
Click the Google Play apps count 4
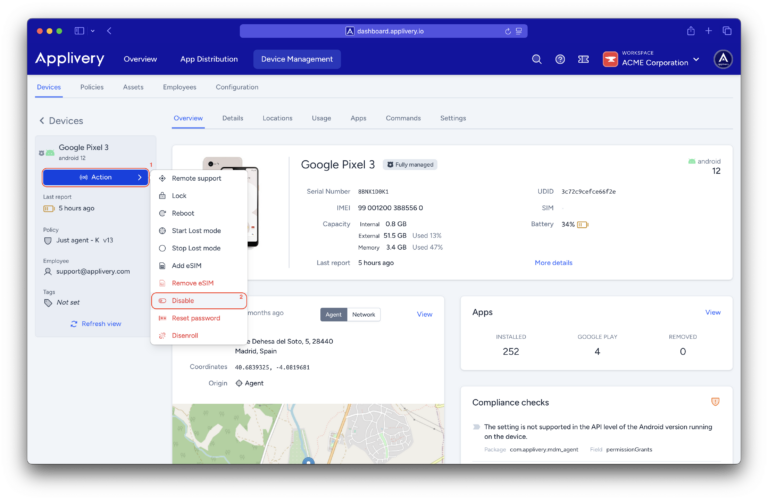(x=597, y=352)
